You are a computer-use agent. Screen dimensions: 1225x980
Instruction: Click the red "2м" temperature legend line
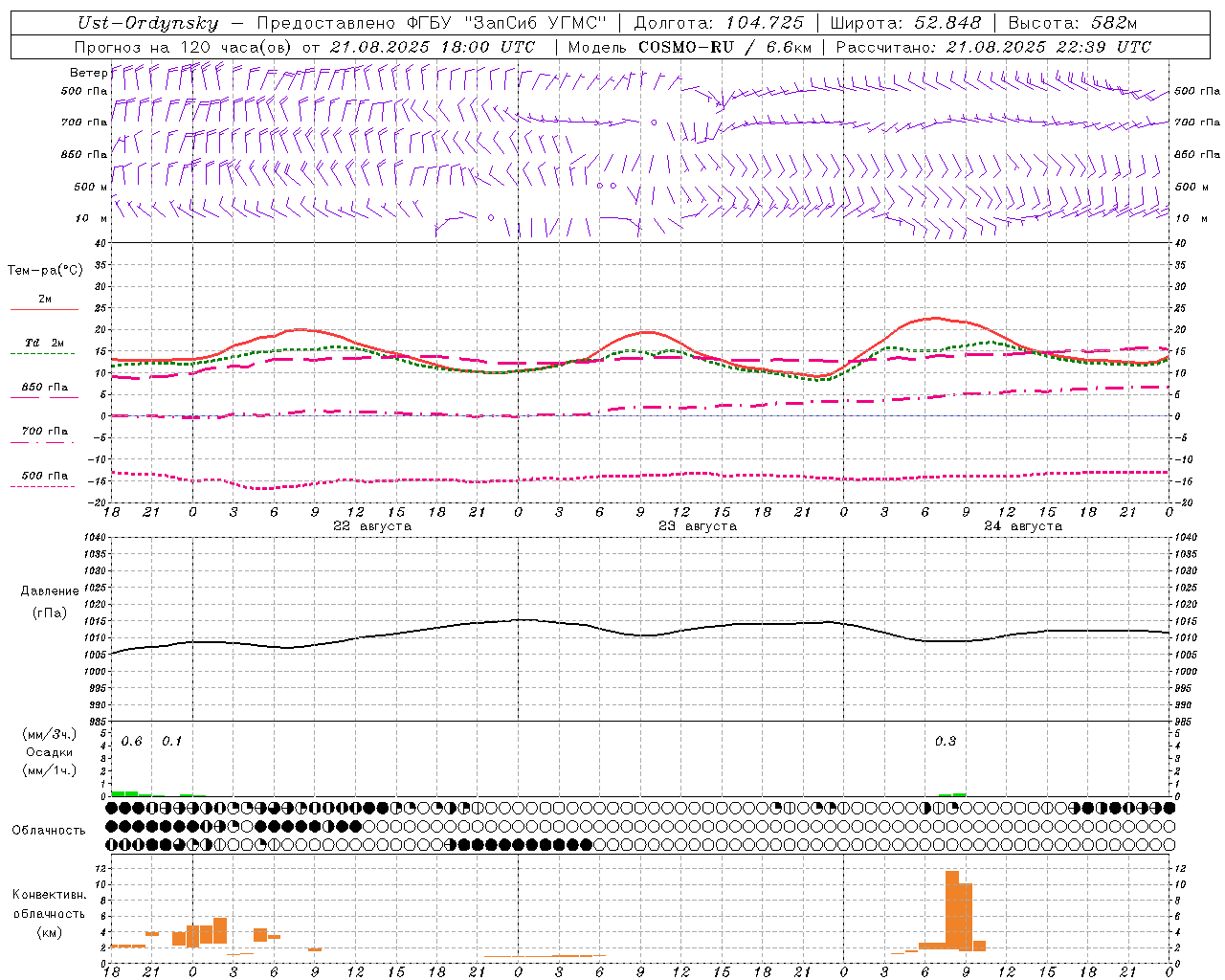44,310
